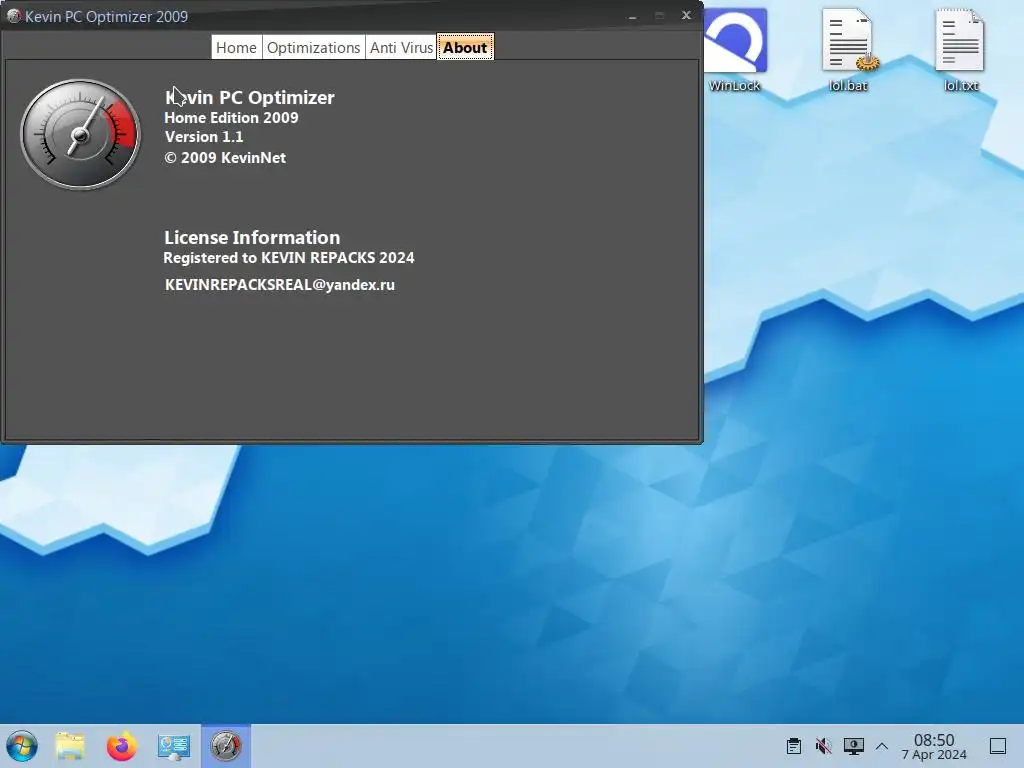1024x768 pixels.
Task: Expand the hidden tray icons arrow
Action: 882,746
